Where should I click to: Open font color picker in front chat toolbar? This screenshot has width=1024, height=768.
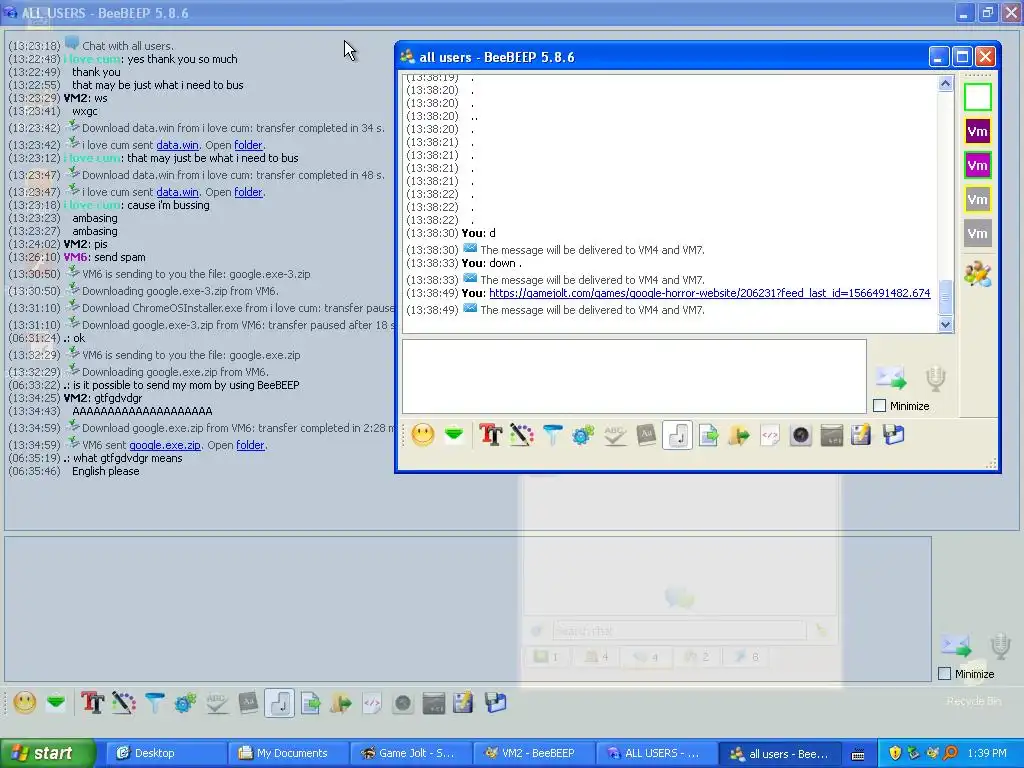[521, 435]
